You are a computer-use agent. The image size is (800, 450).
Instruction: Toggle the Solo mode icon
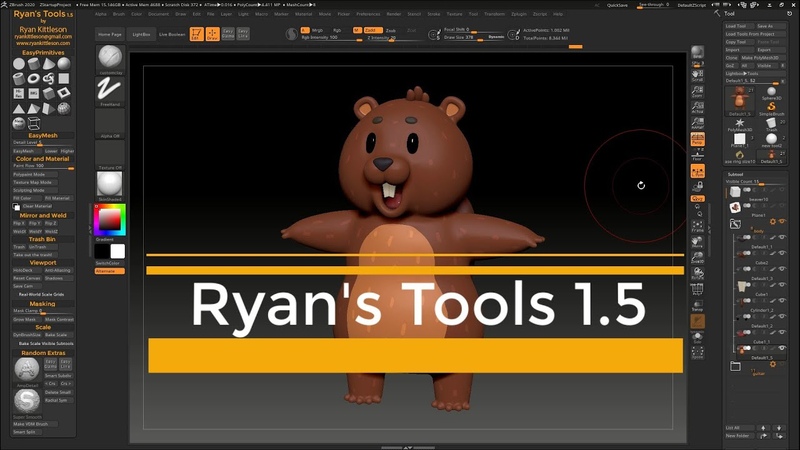pos(697,338)
